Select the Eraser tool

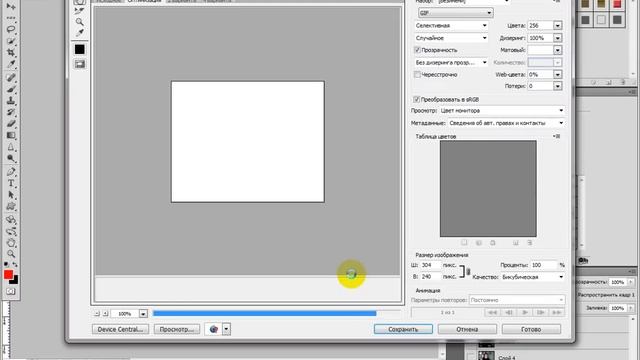(x=11, y=123)
